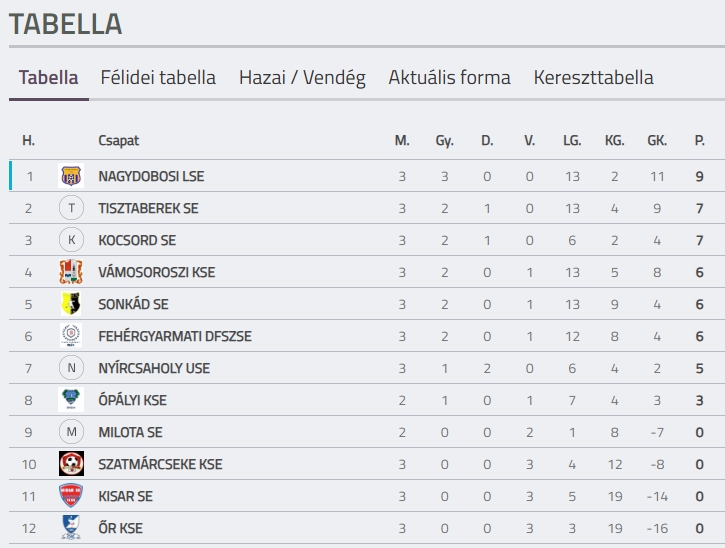Click the Fehérgyarmati DFSZSE club logo

(71, 336)
